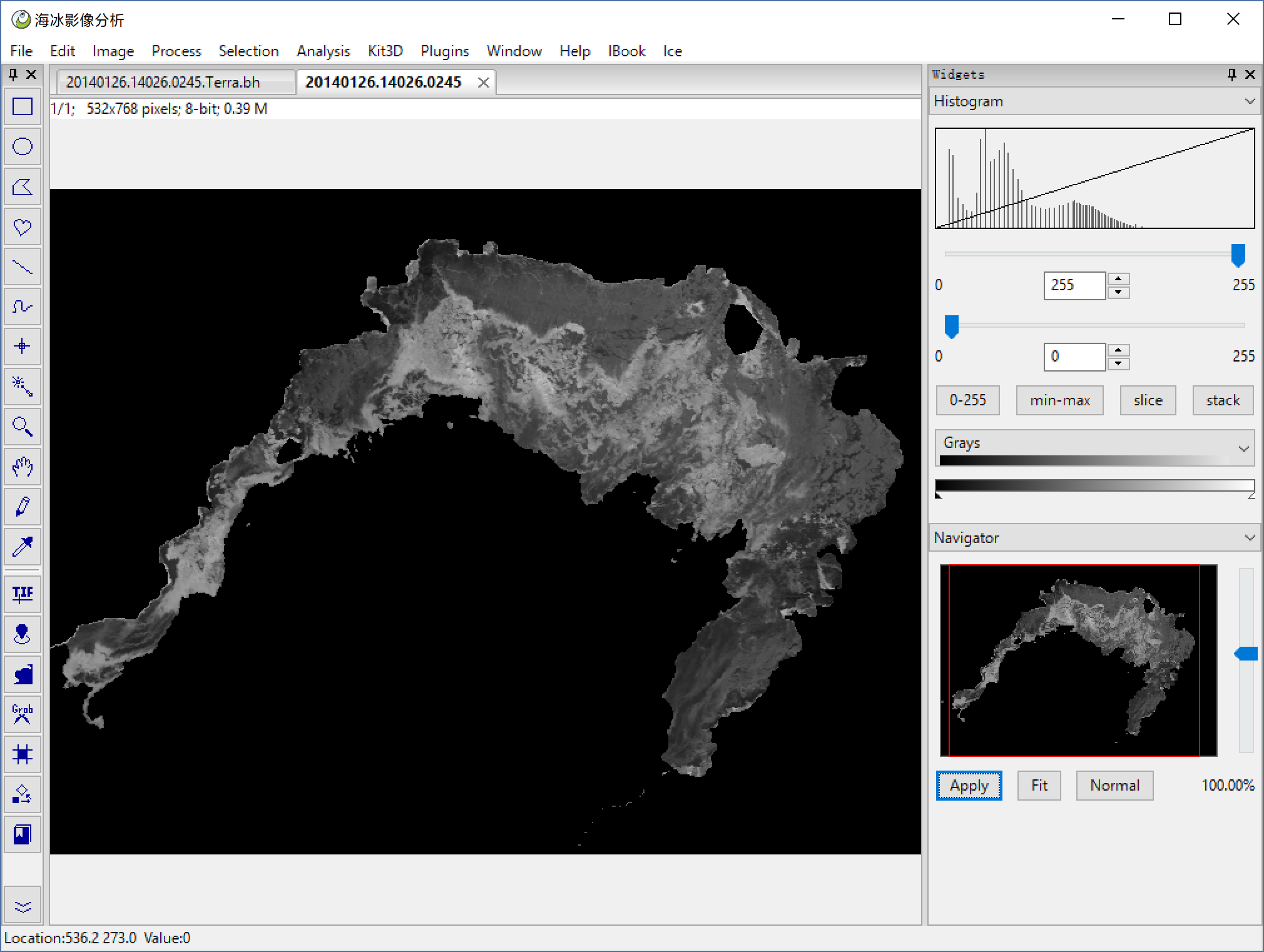Click the Grab tool icon
The width and height of the screenshot is (1264, 952).
[23, 714]
